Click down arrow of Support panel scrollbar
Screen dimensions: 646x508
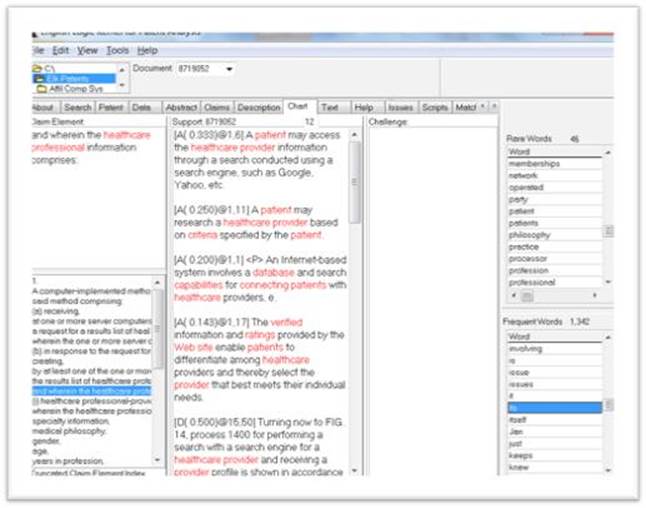(354, 470)
